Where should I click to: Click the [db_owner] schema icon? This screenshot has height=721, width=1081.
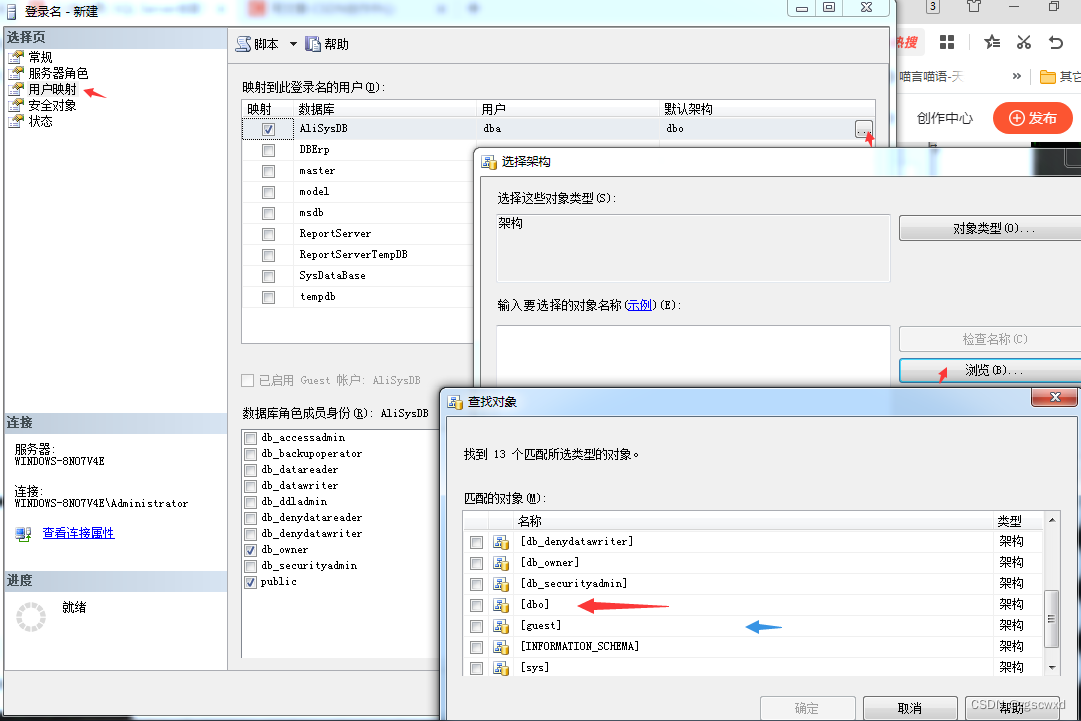click(x=501, y=563)
